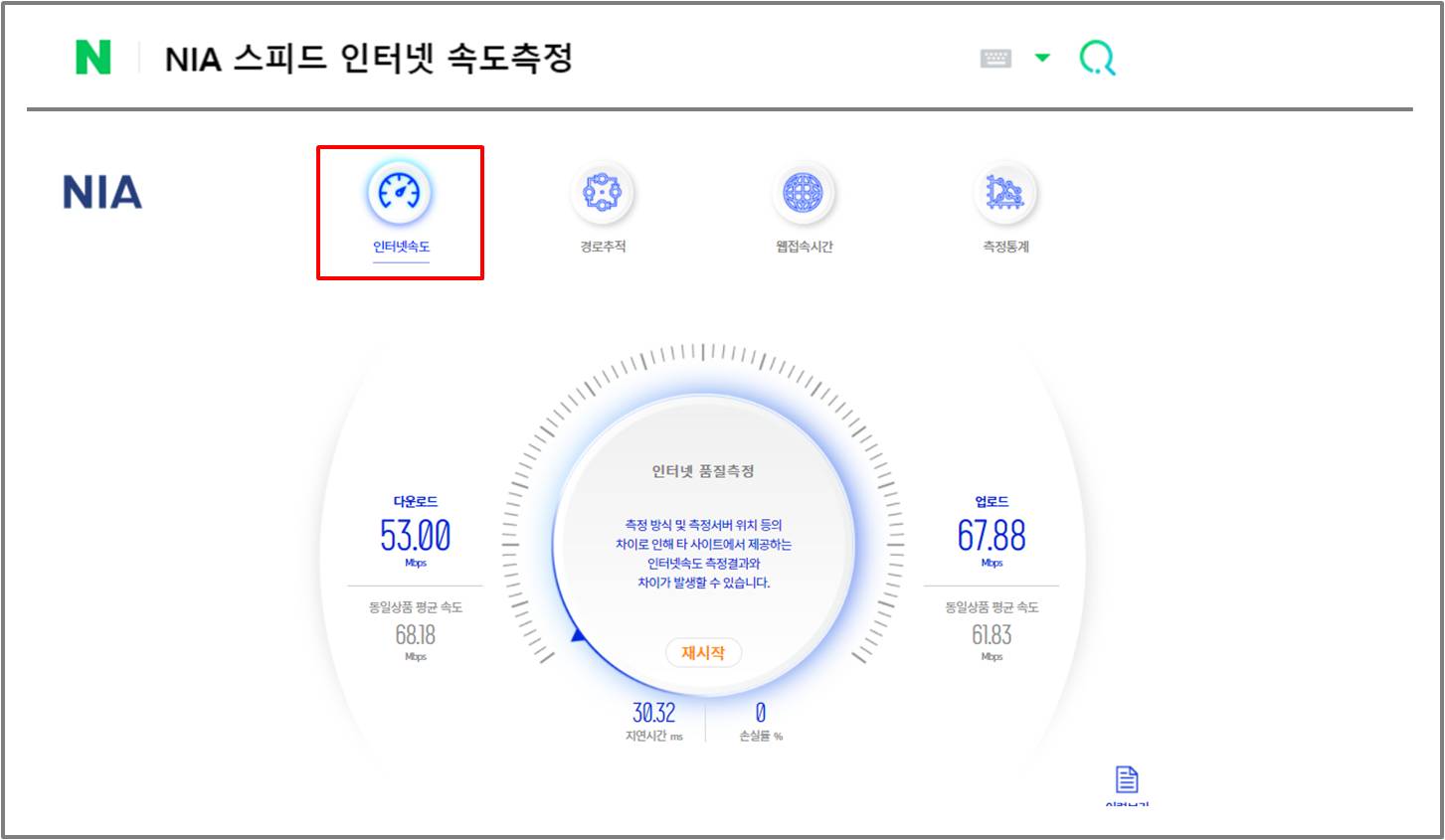This screenshot has height=840, width=1445.
Task: Click the 61.83 average upload speed
Action: (x=992, y=634)
